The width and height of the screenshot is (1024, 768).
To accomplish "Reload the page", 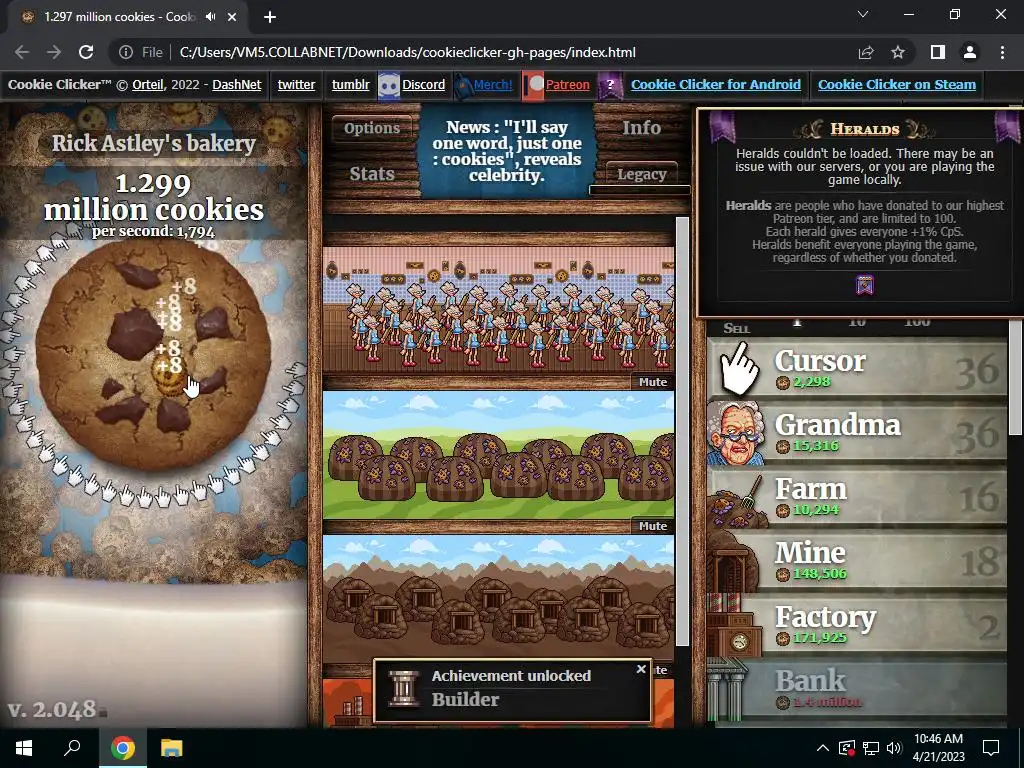I will point(86,52).
